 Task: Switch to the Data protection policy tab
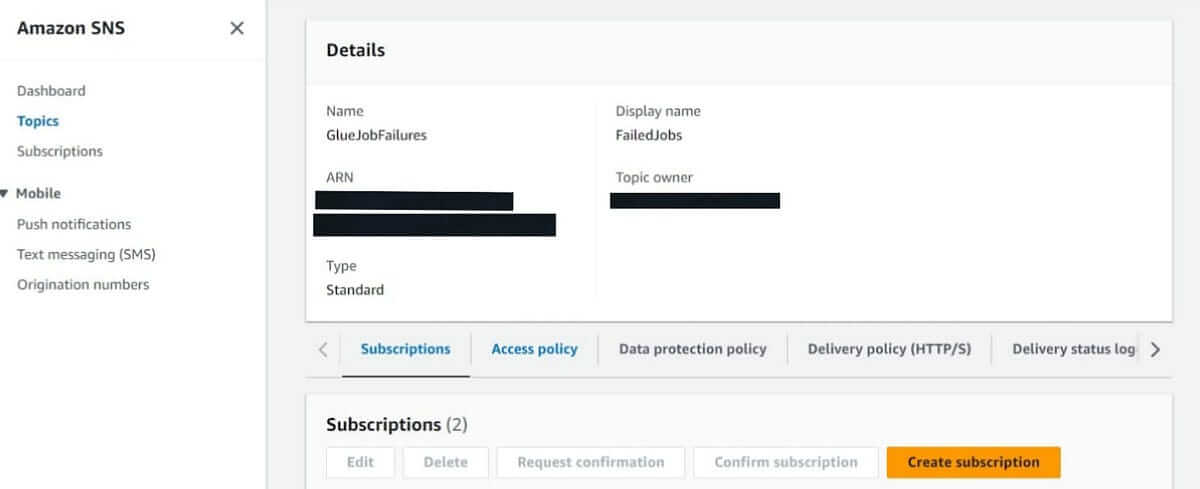click(692, 349)
